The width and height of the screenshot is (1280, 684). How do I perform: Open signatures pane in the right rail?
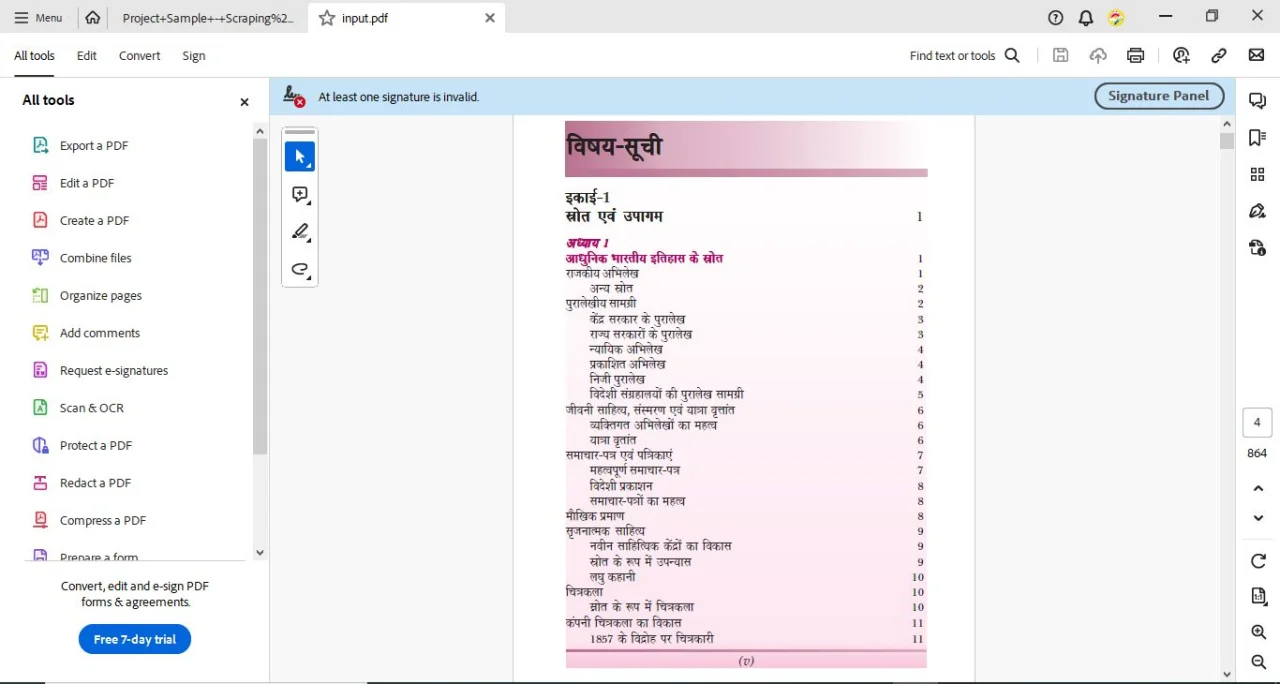coord(1258,211)
